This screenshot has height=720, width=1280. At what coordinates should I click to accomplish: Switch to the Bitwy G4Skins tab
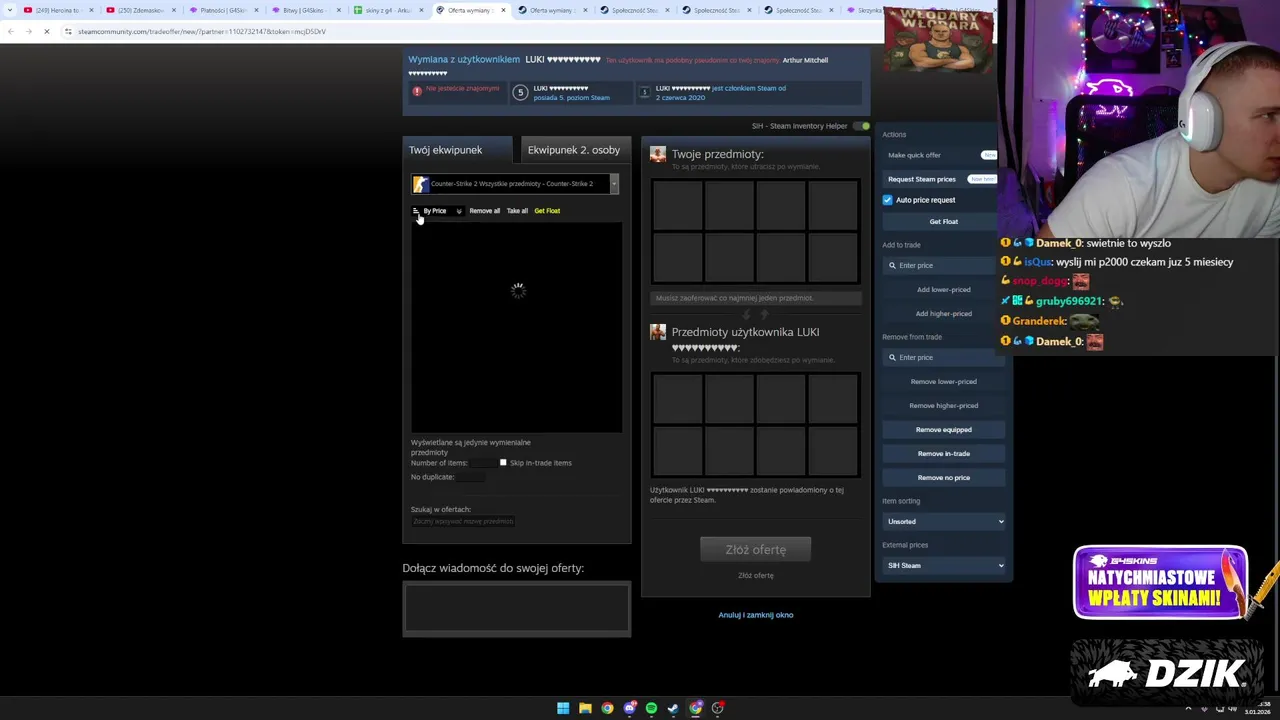pyautogui.click(x=304, y=10)
